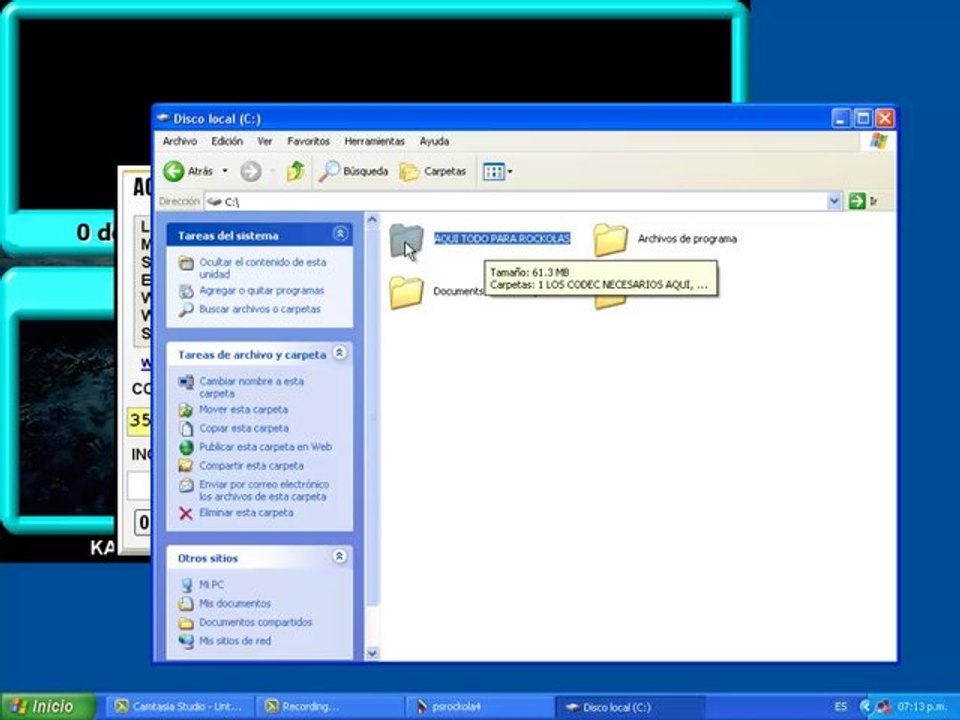Click Buscar archivos o carpetas link

click(260, 309)
